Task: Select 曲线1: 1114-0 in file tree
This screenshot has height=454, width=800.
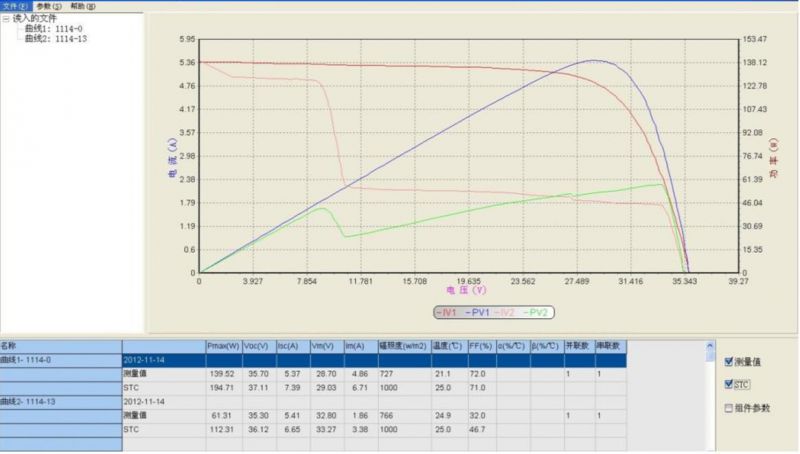Action: pos(54,29)
